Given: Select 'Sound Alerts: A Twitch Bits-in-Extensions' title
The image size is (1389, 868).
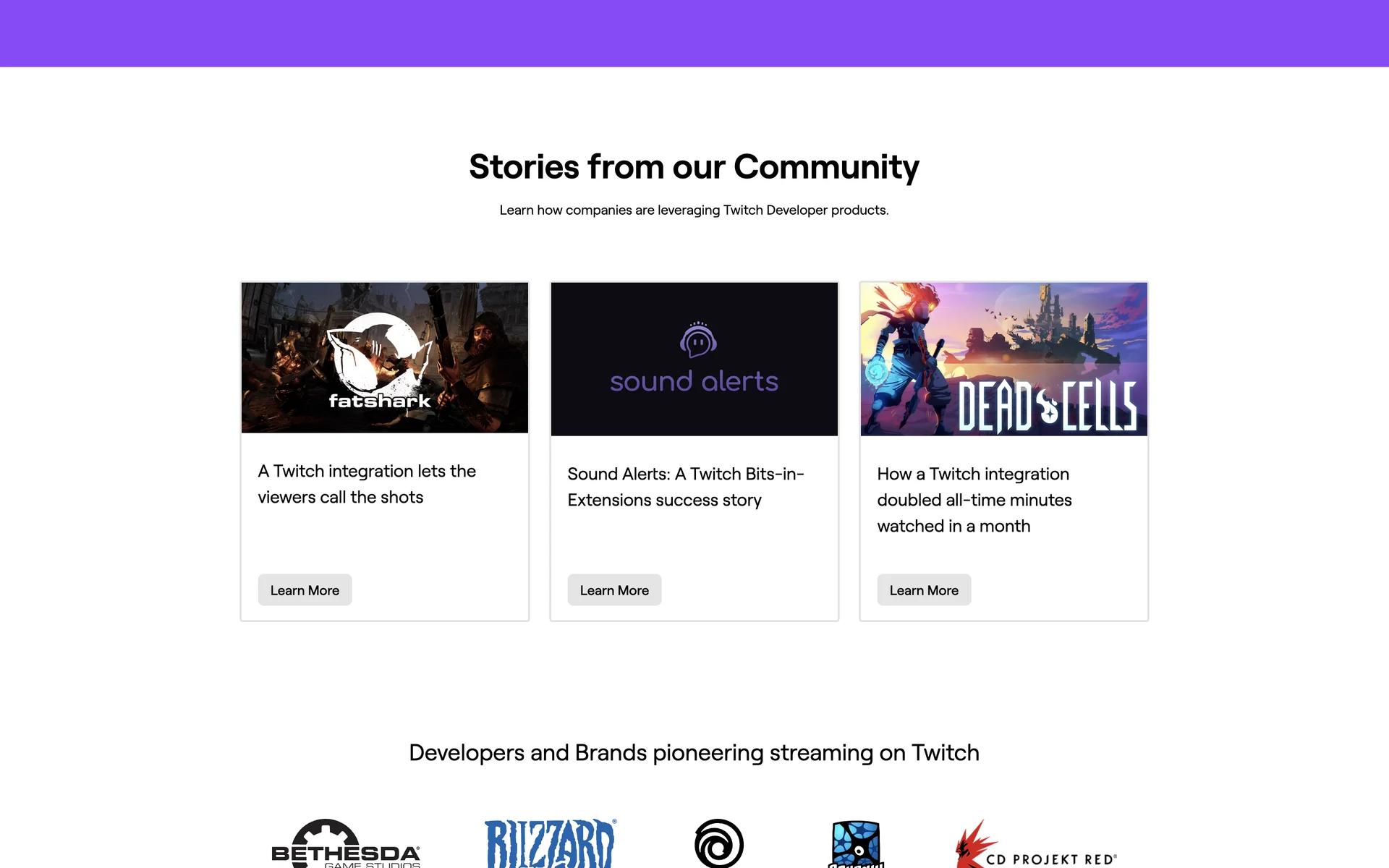Looking at the screenshot, I should click(686, 487).
